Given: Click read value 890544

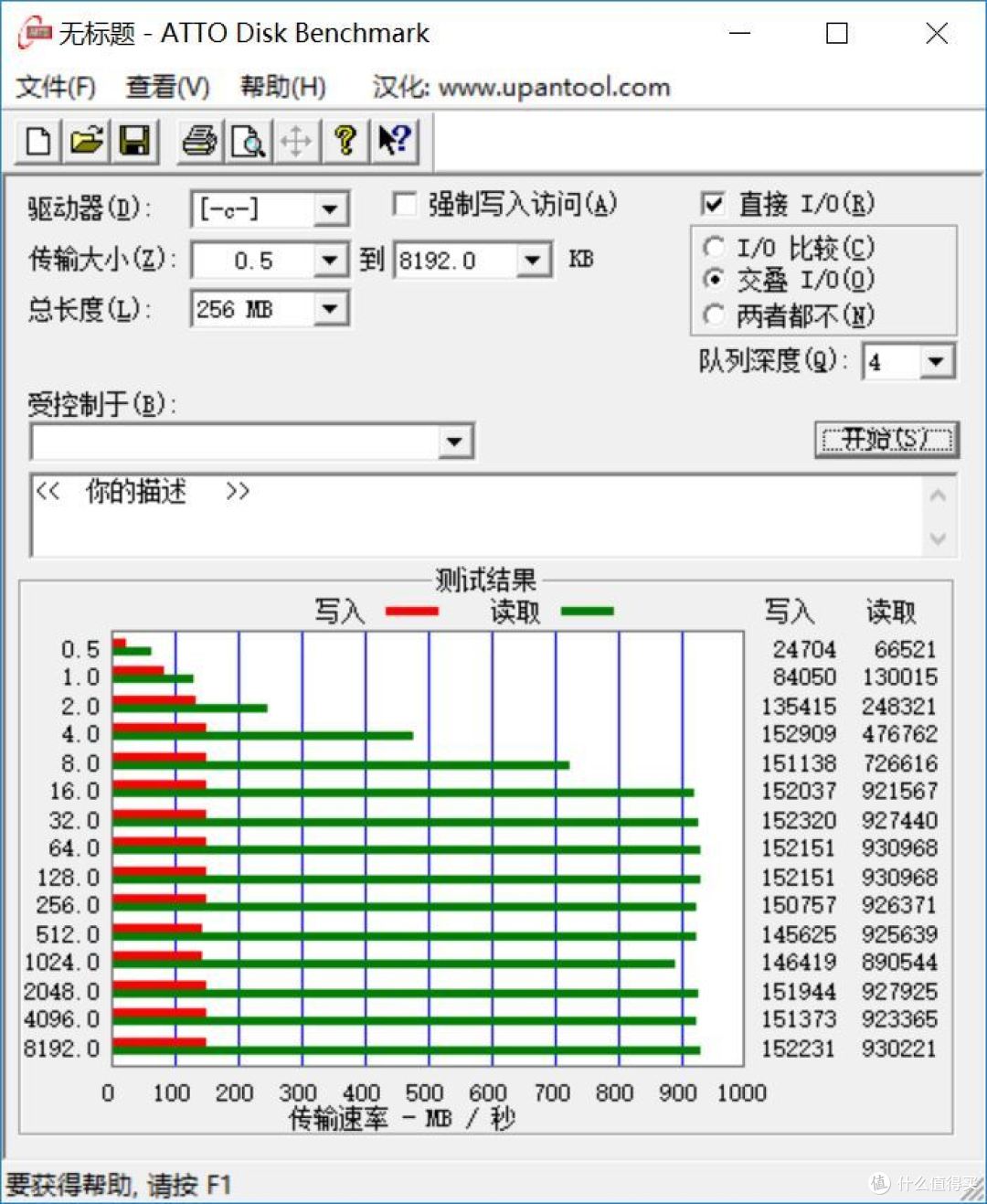Looking at the screenshot, I should (x=899, y=962).
